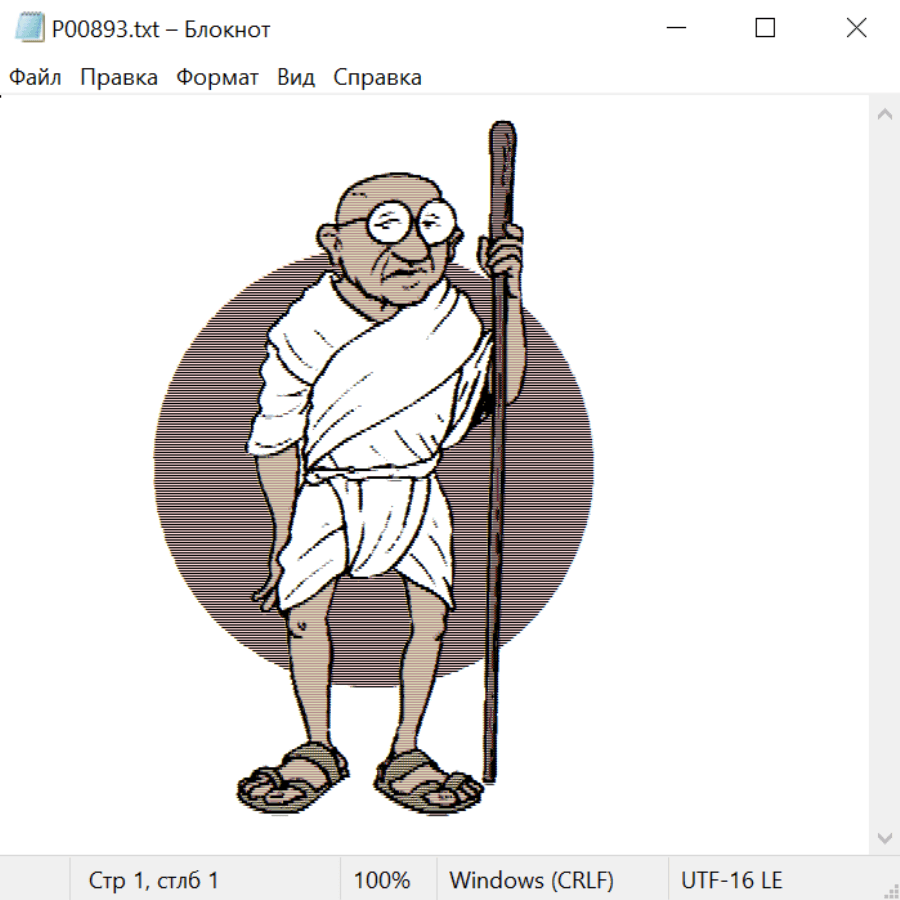Image resolution: width=900 pixels, height=900 pixels.
Task: Click the 100% zoom indicator in status bar
Action: point(382,881)
